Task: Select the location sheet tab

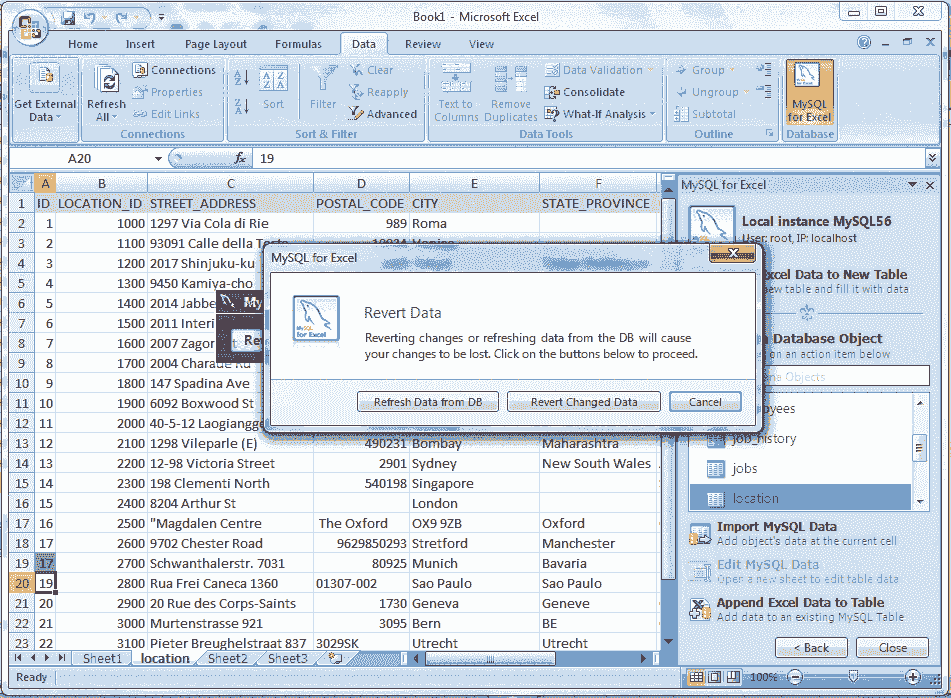Action: [x=164, y=658]
